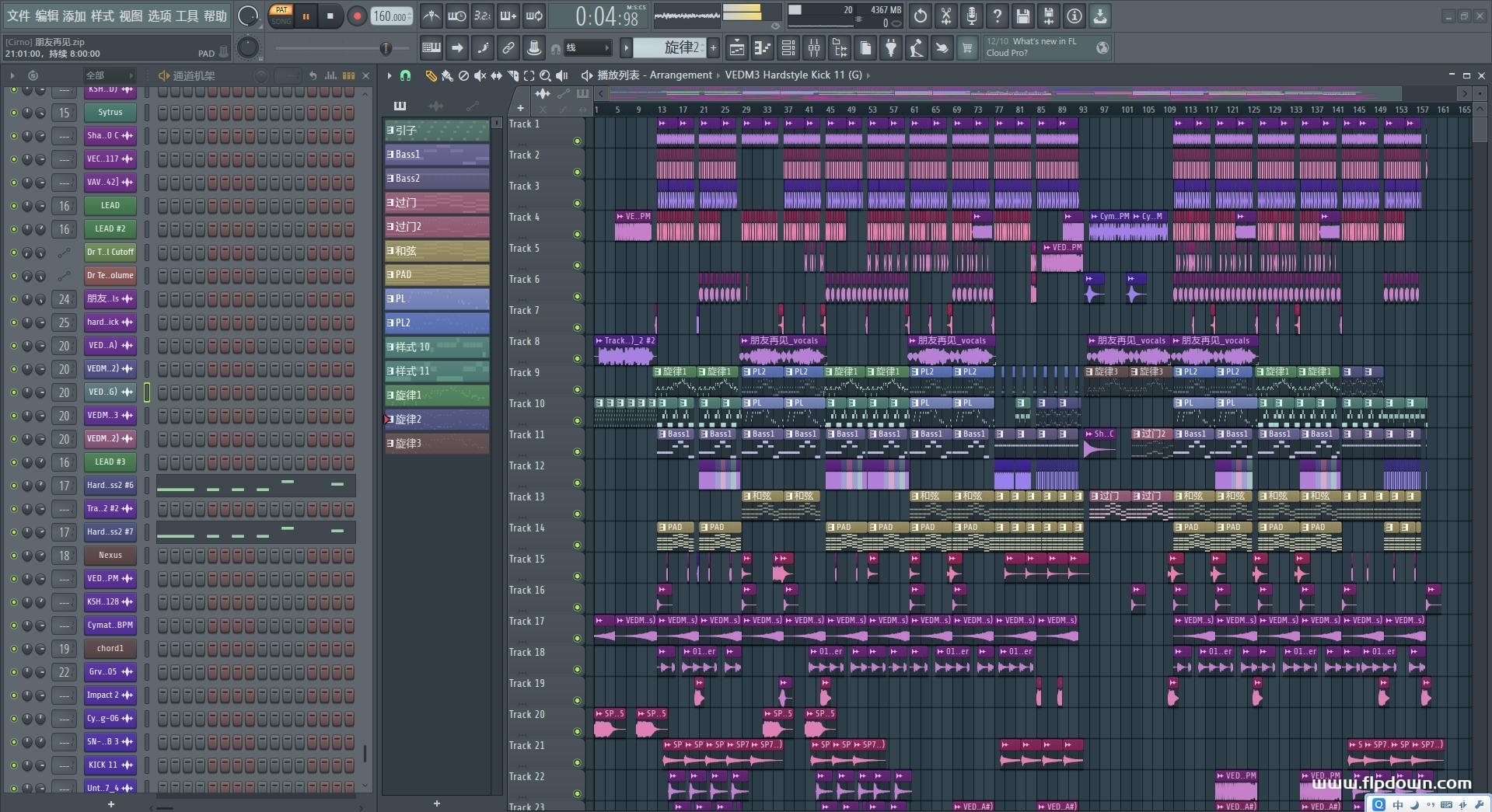This screenshot has width=1492, height=812.
Task: Open the 工具 menu
Action: [187, 16]
